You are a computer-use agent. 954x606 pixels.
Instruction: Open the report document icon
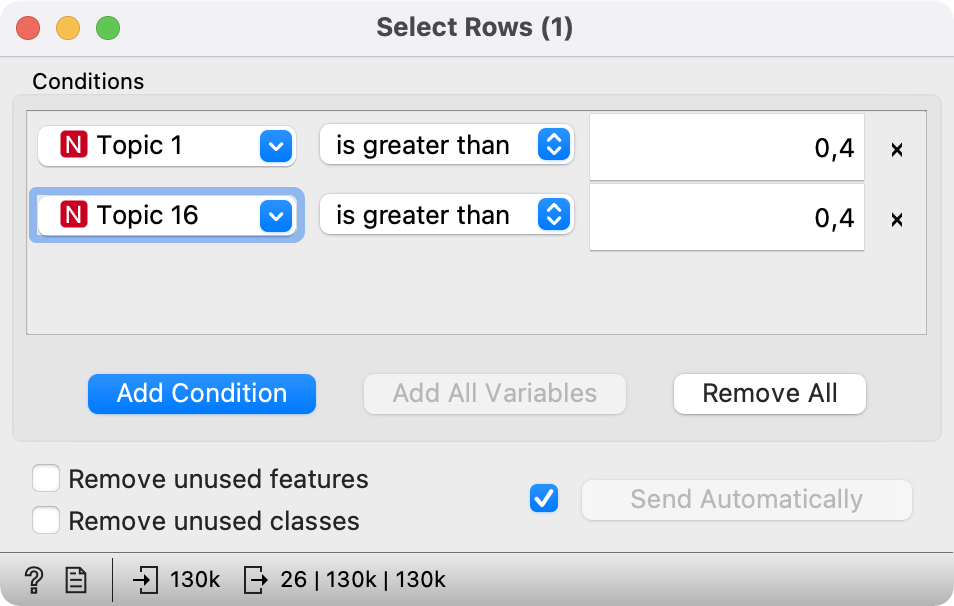[x=76, y=579]
